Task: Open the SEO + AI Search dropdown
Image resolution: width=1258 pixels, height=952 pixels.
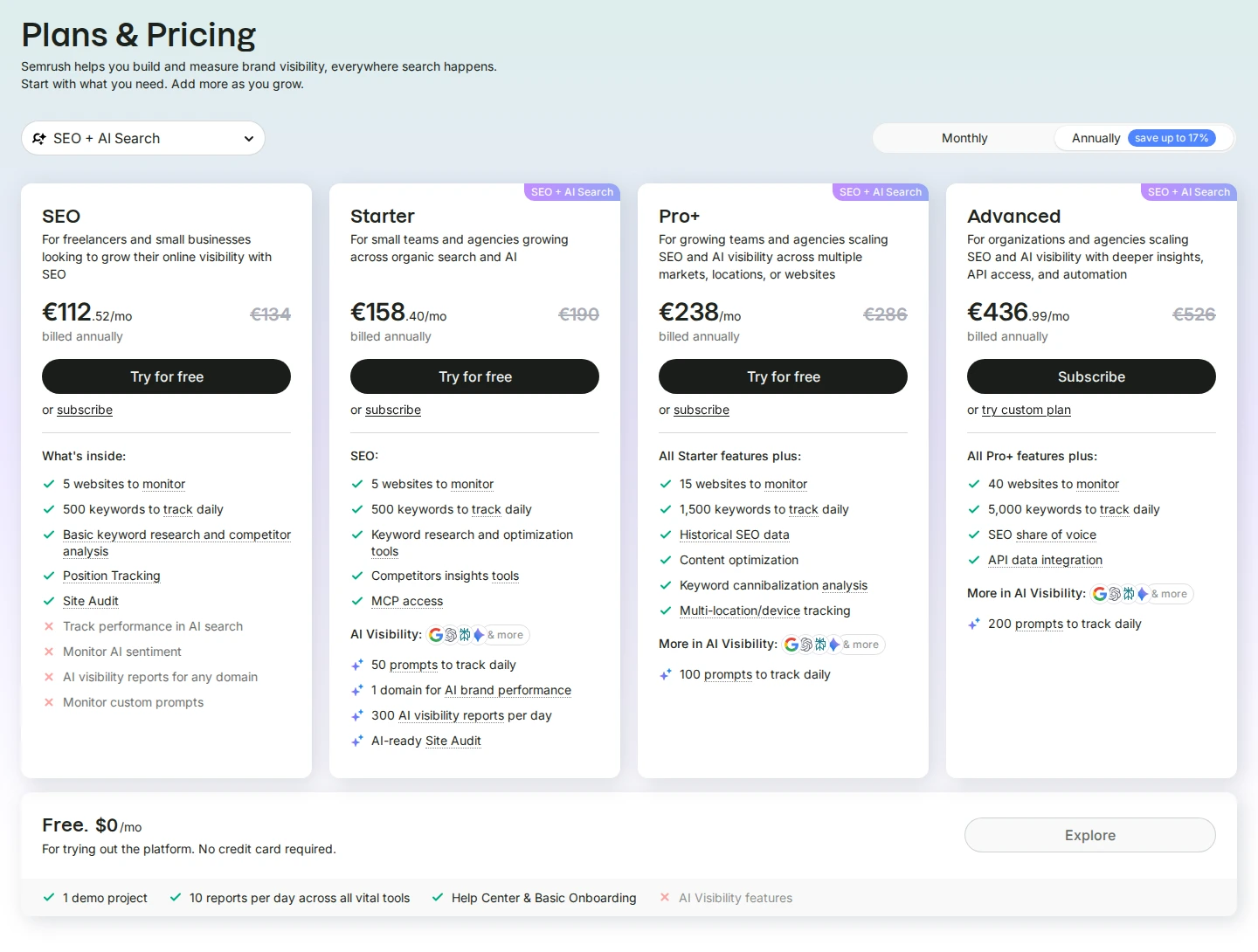Action: point(143,138)
